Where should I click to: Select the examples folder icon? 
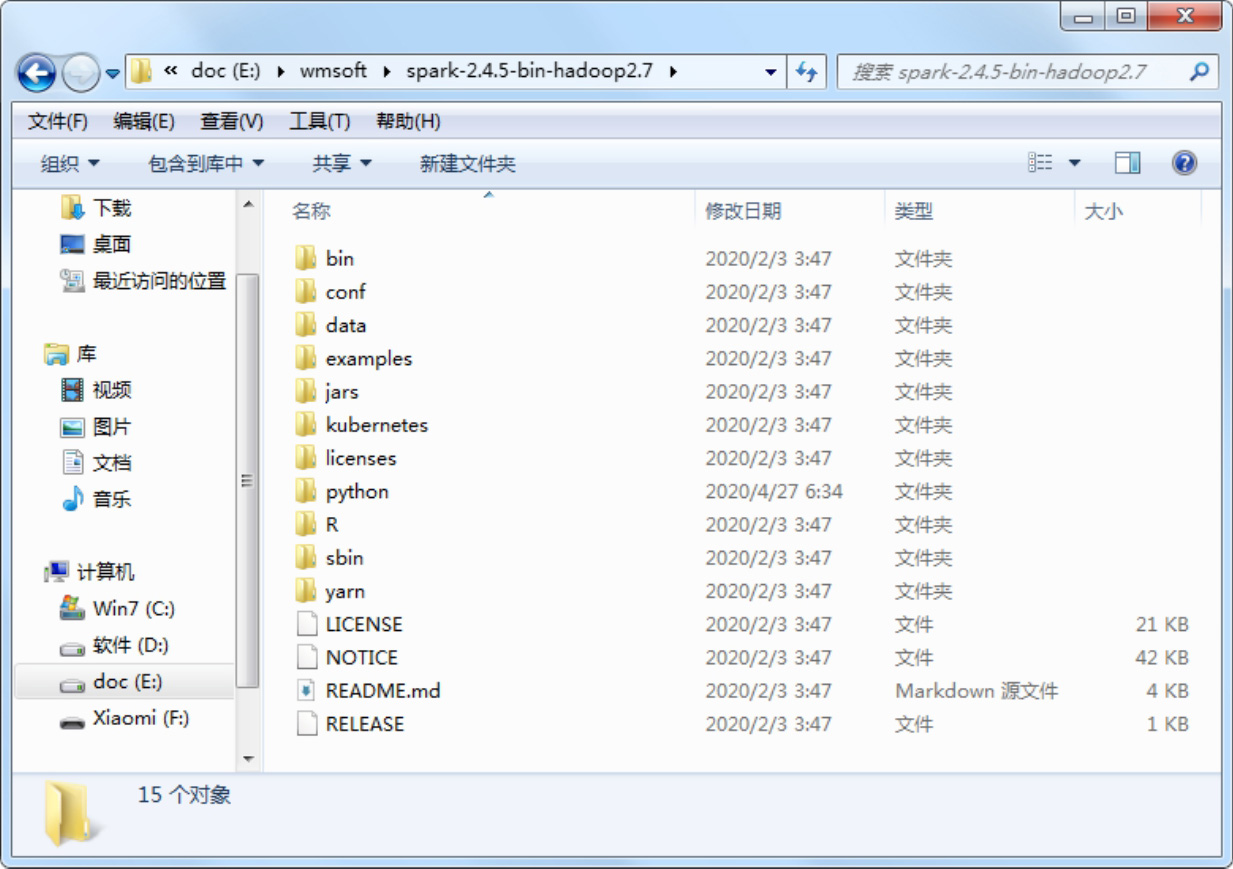tap(306, 358)
